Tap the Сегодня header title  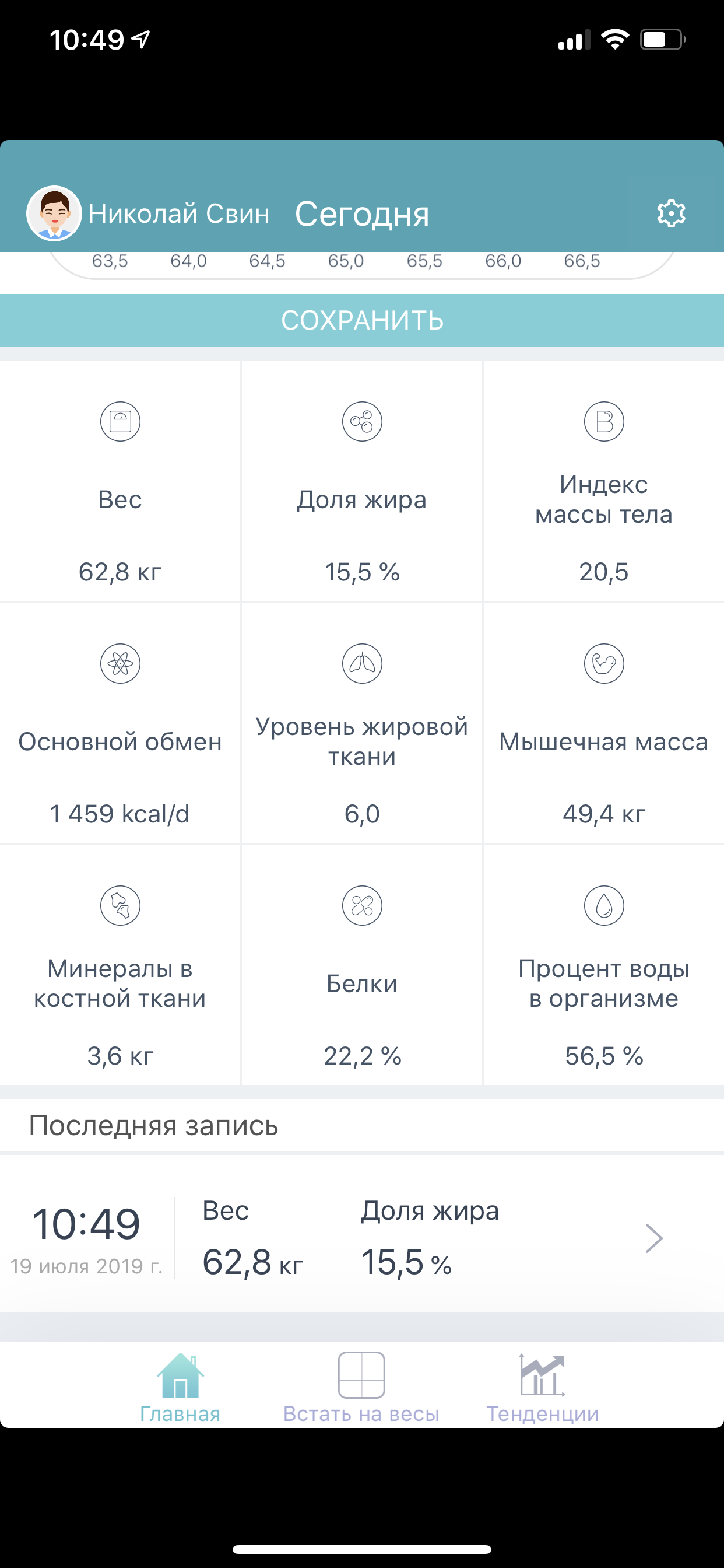362,213
